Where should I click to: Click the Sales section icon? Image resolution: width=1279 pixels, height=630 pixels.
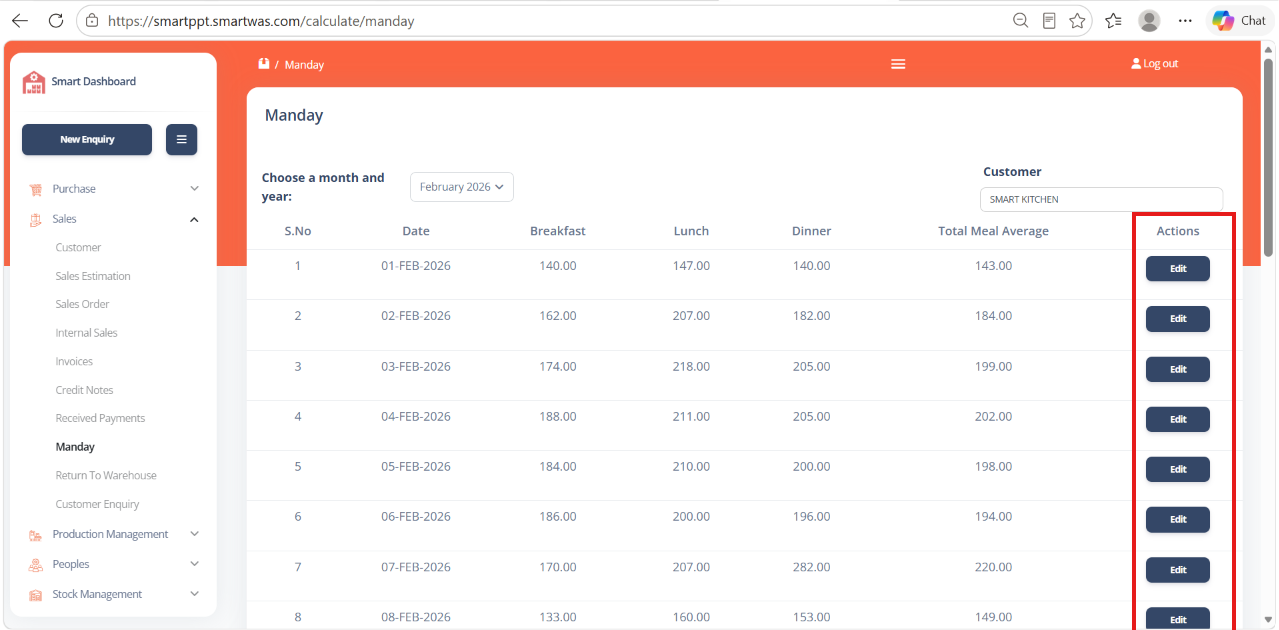click(x=35, y=219)
